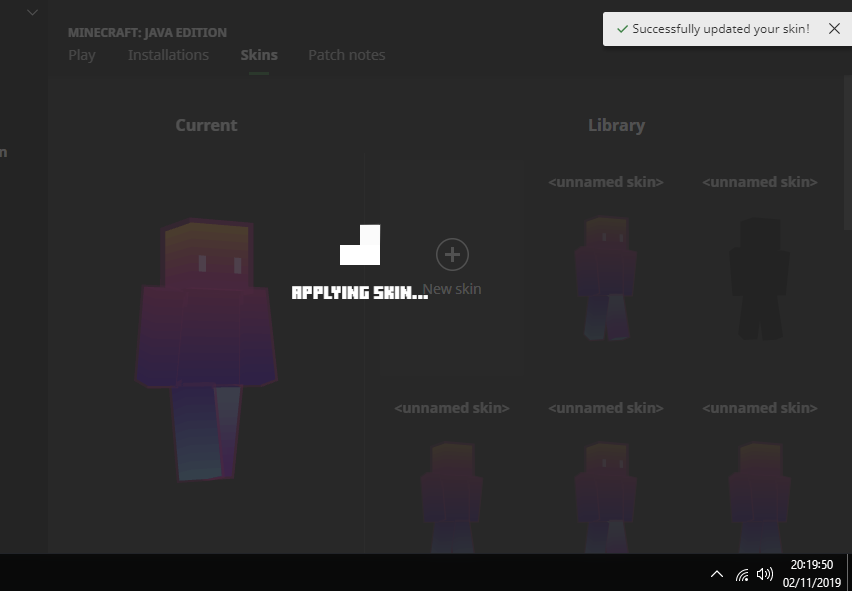Image resolution: width=852 pixels, height=591 pixels.
Task: Click the green checkmark in the notification
Action: [x=623, y=29]
